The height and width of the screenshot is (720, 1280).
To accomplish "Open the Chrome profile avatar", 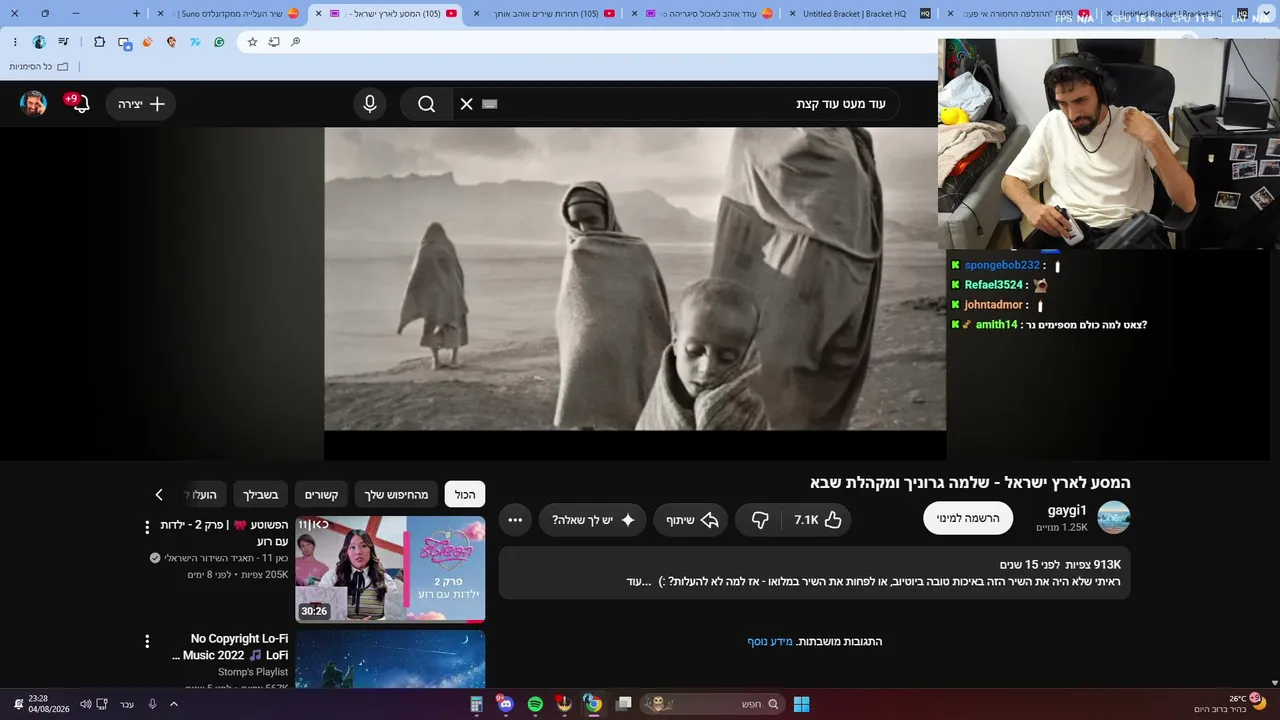I will coord(39,42).
